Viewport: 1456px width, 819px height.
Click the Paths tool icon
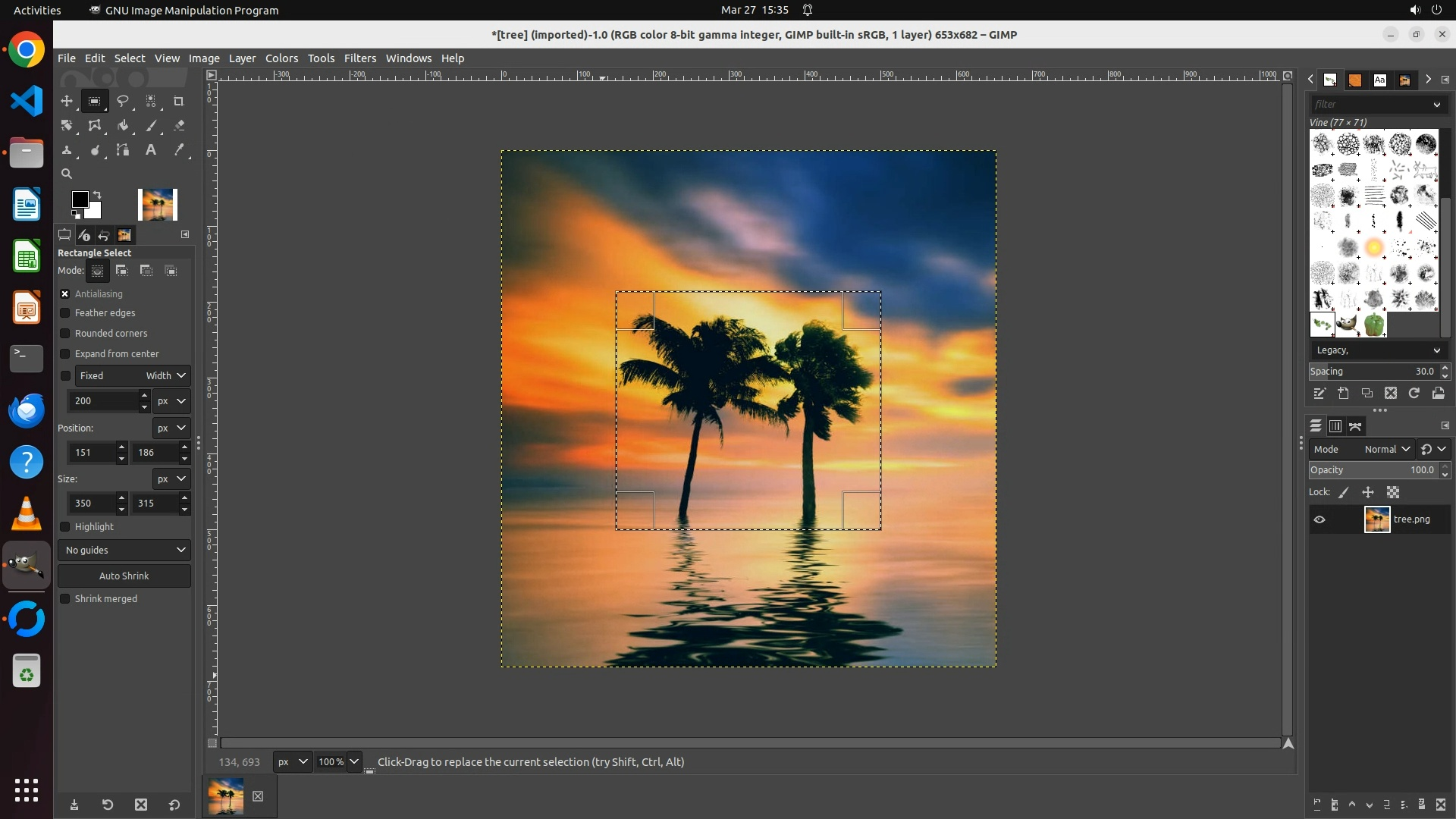[x=122, y=150]
